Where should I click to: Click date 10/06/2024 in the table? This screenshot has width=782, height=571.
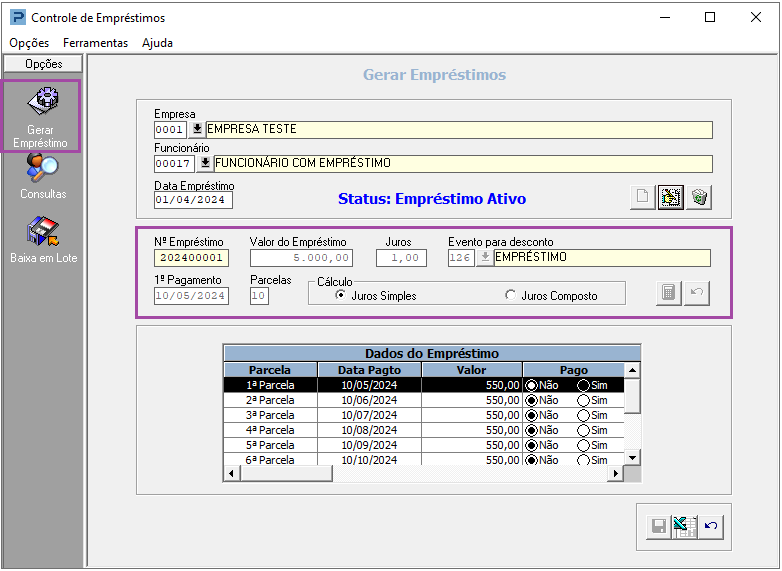(370, 400)
